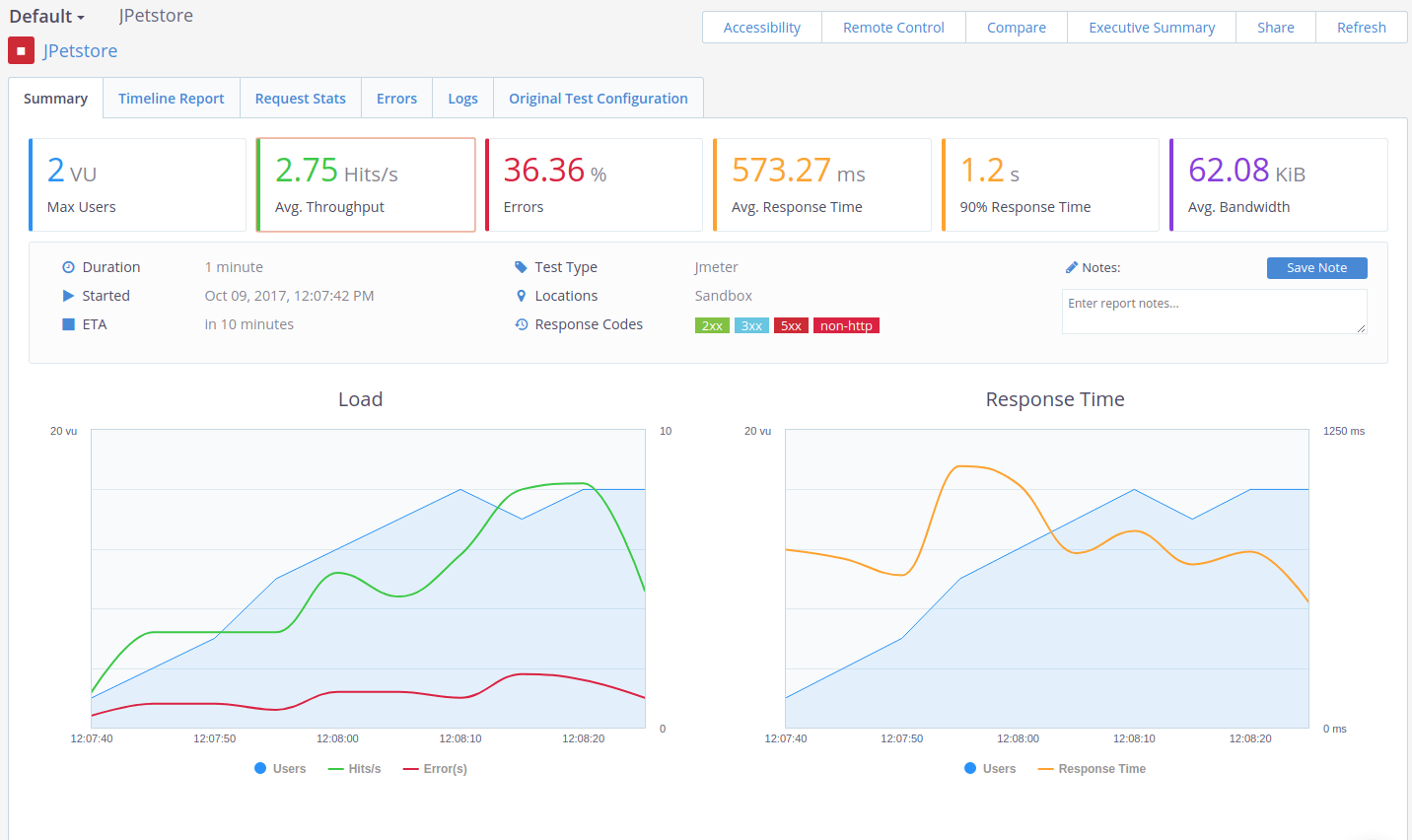Image resolution: width=1412 pixels, height=840 pixels.
Task: Select the 90% Response Time card
Action: (1050, 185)
